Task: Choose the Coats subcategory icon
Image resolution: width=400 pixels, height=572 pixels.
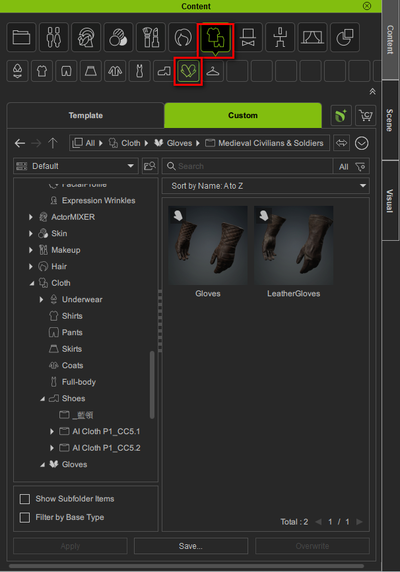Action: click(x=115, y=71)
